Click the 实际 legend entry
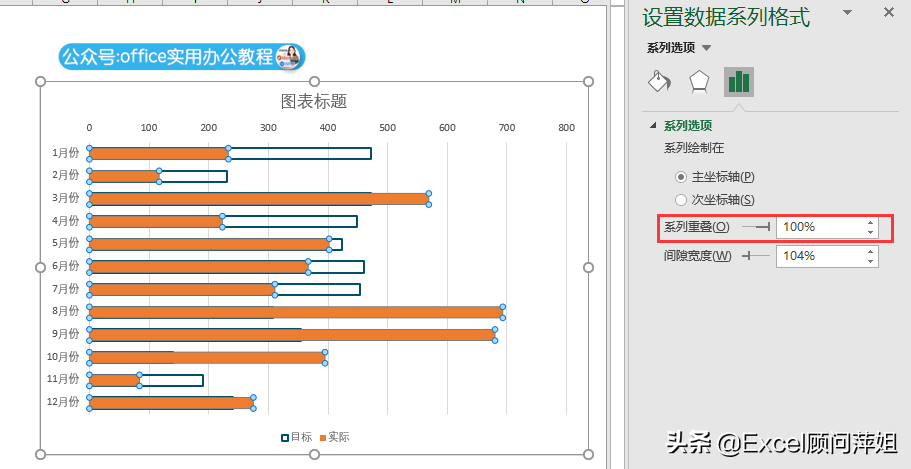 tap(335, 437)
